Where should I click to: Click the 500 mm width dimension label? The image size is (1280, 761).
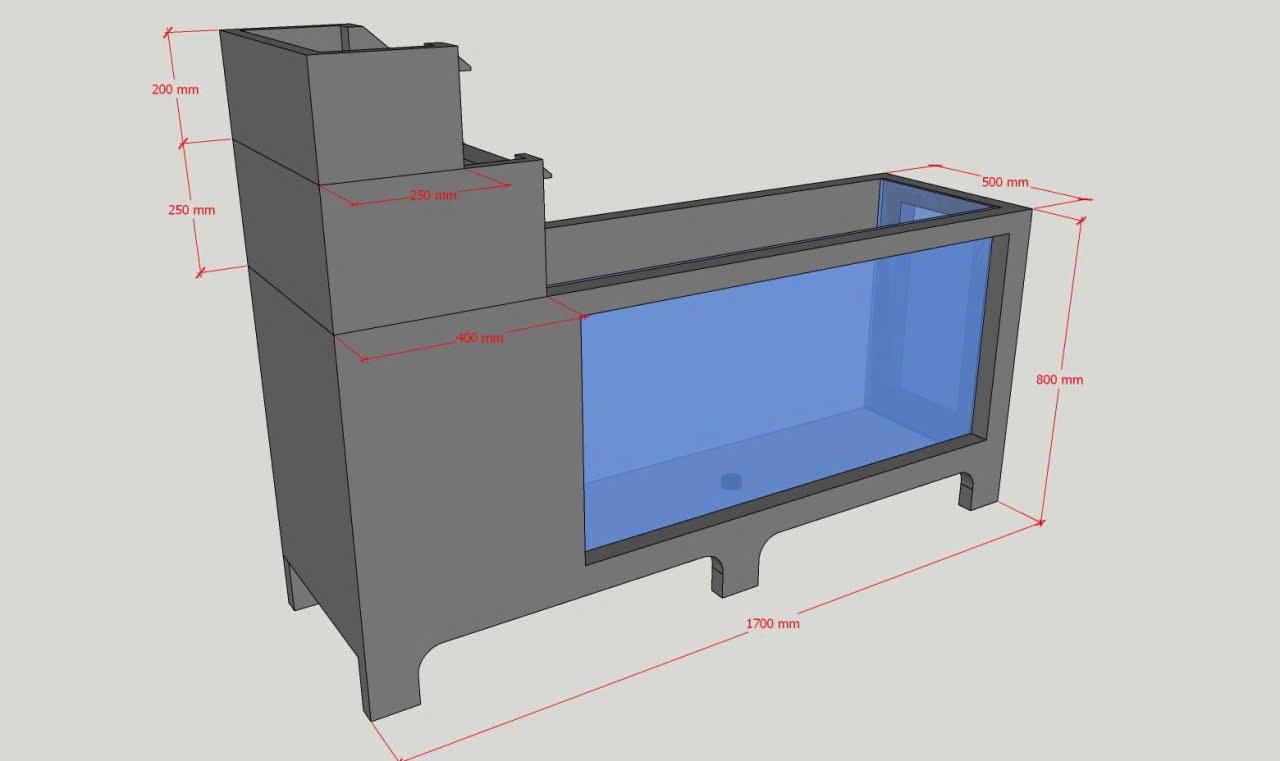[1004, 183]
